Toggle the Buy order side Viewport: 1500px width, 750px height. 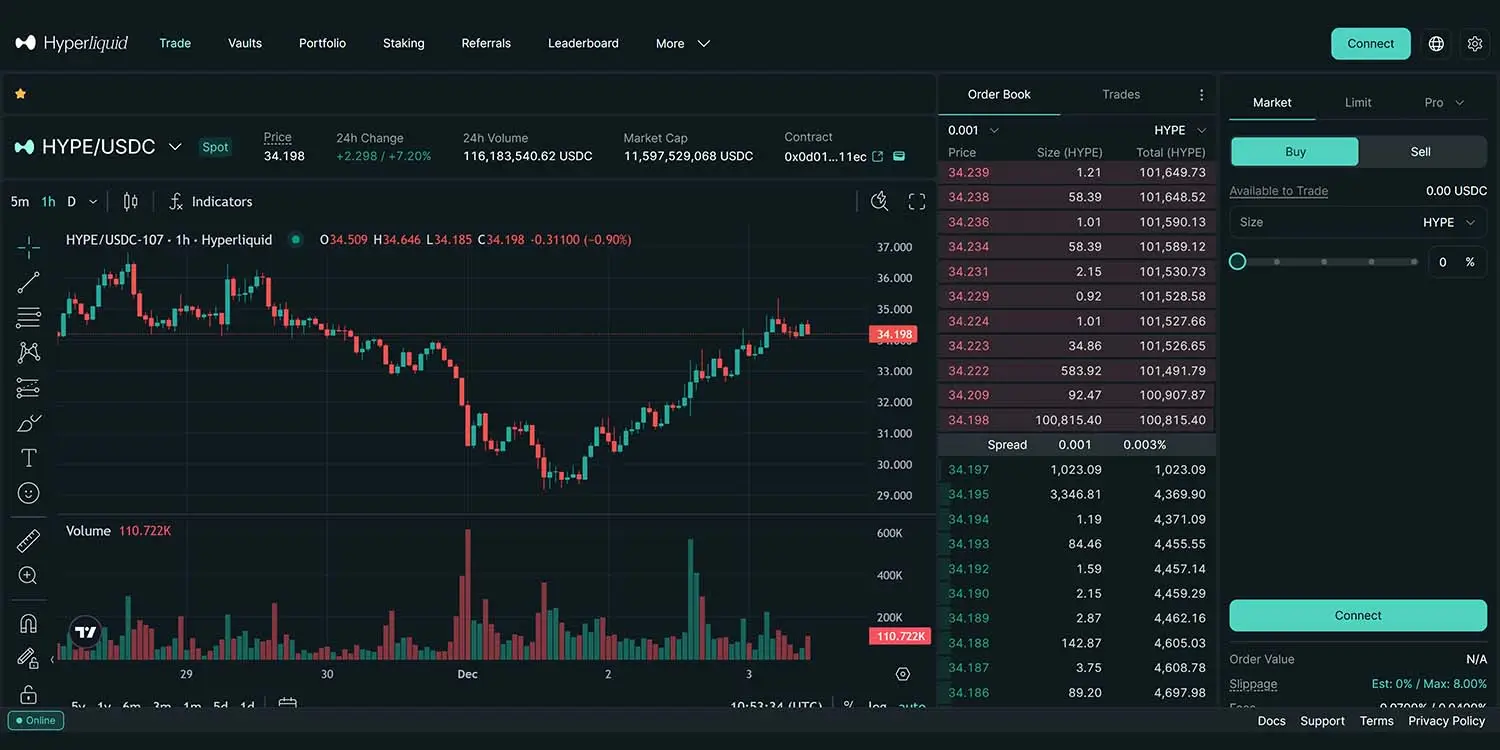1294,152
